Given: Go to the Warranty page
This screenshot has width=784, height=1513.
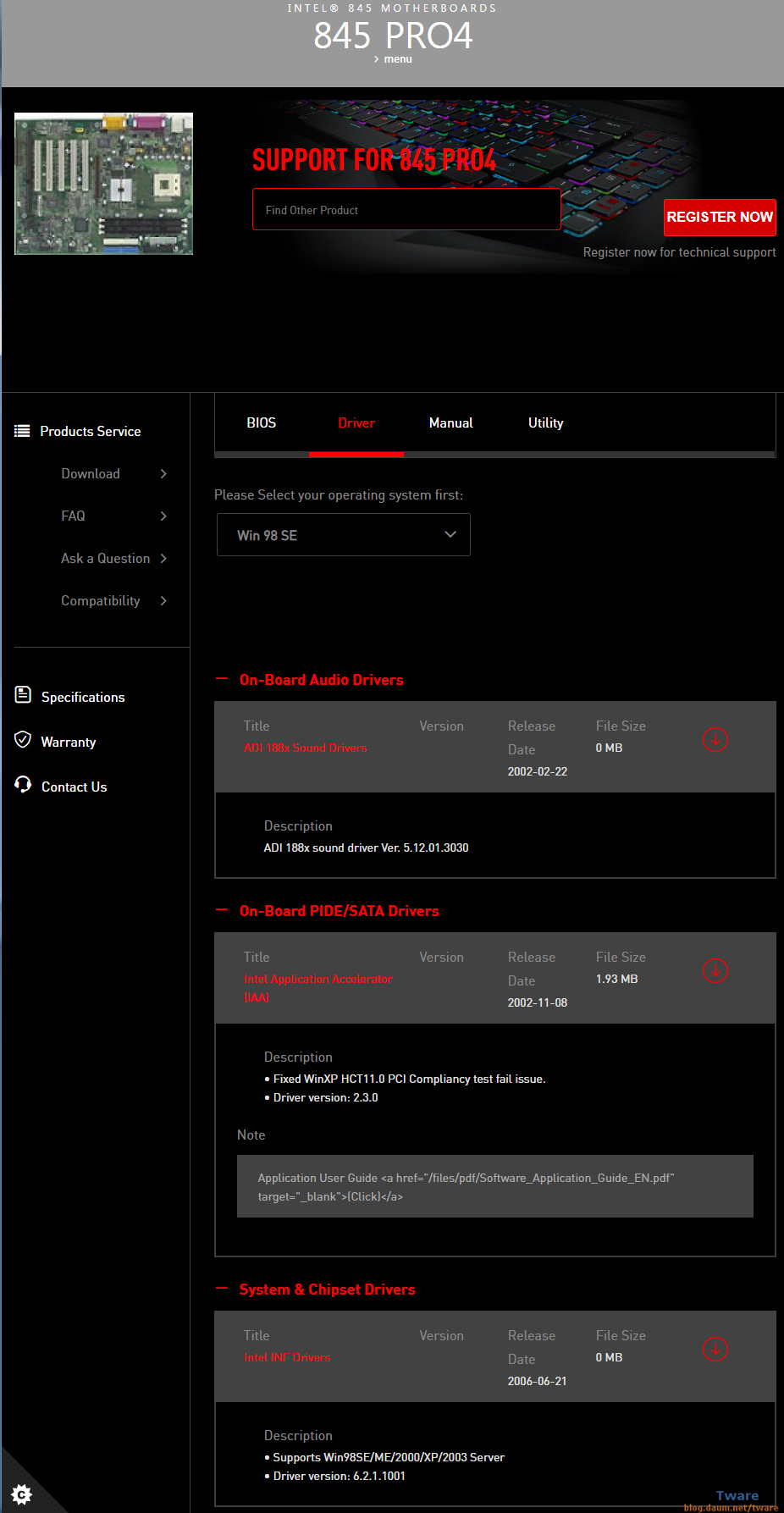Looking at the screenshot, I should (x=69, y=742).
